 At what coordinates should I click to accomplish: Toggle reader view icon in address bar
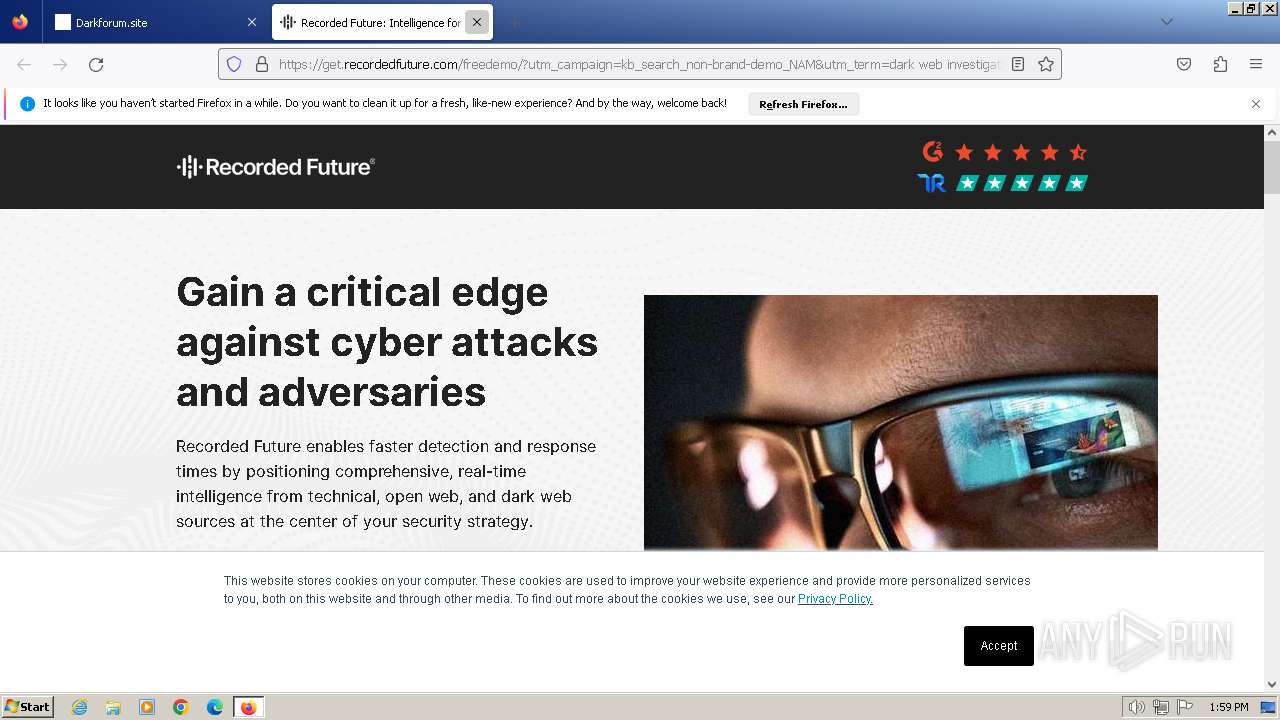(x=1018, y=64)
